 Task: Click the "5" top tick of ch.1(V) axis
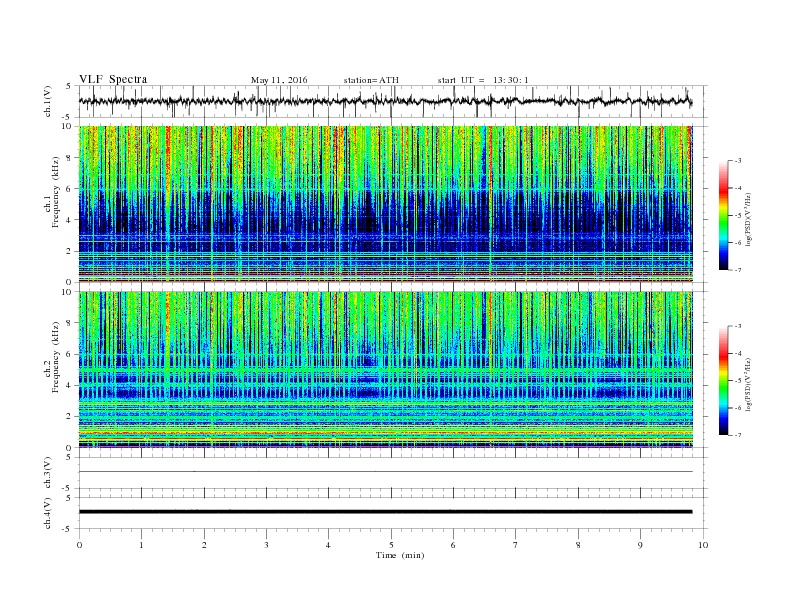69,86
